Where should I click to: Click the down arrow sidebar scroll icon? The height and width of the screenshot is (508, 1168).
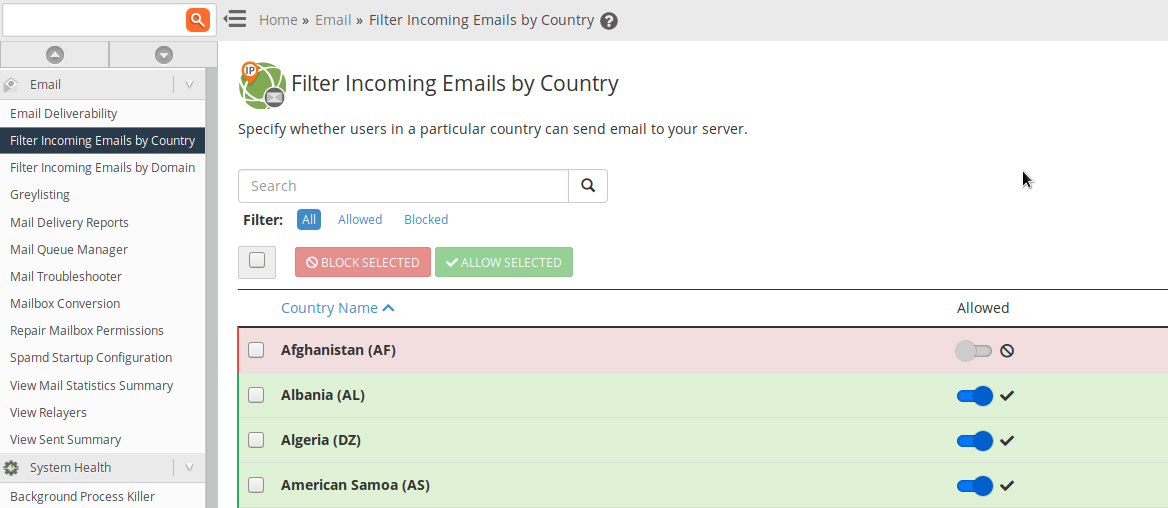(x=164, y=55)
